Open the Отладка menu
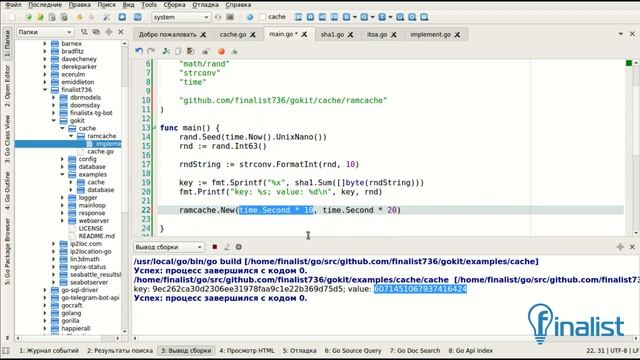The image size is (640, 360). coord(205,4)
